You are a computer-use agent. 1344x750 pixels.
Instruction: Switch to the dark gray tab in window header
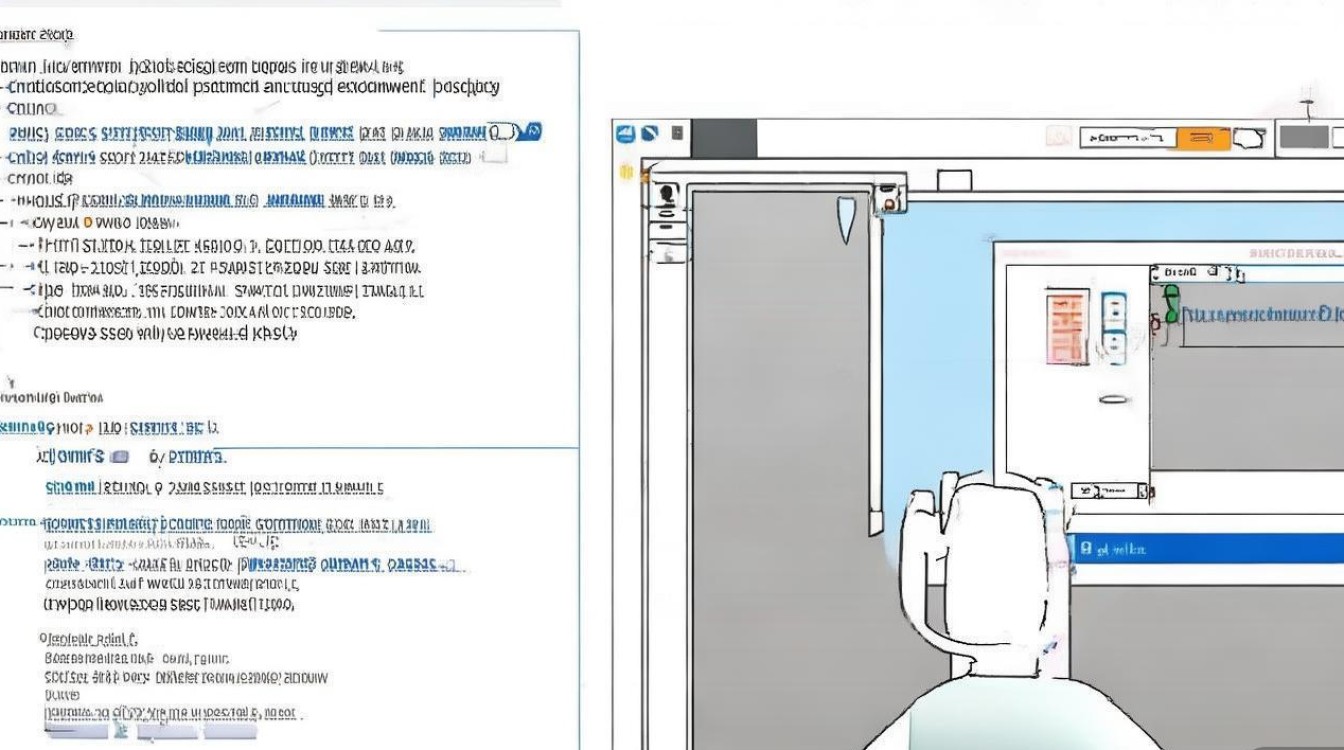724,137
